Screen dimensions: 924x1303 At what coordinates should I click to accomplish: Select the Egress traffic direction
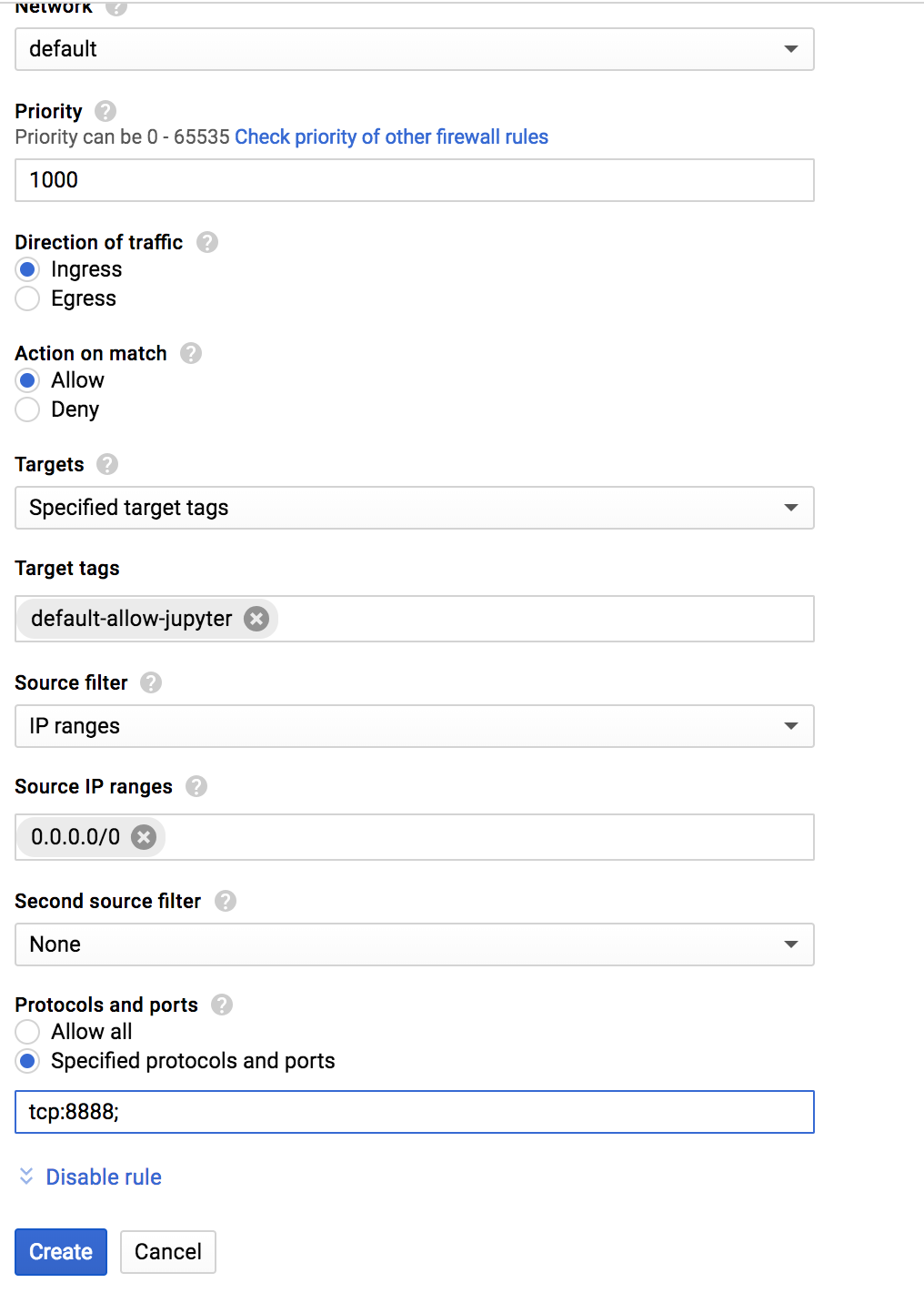point(27,298)
